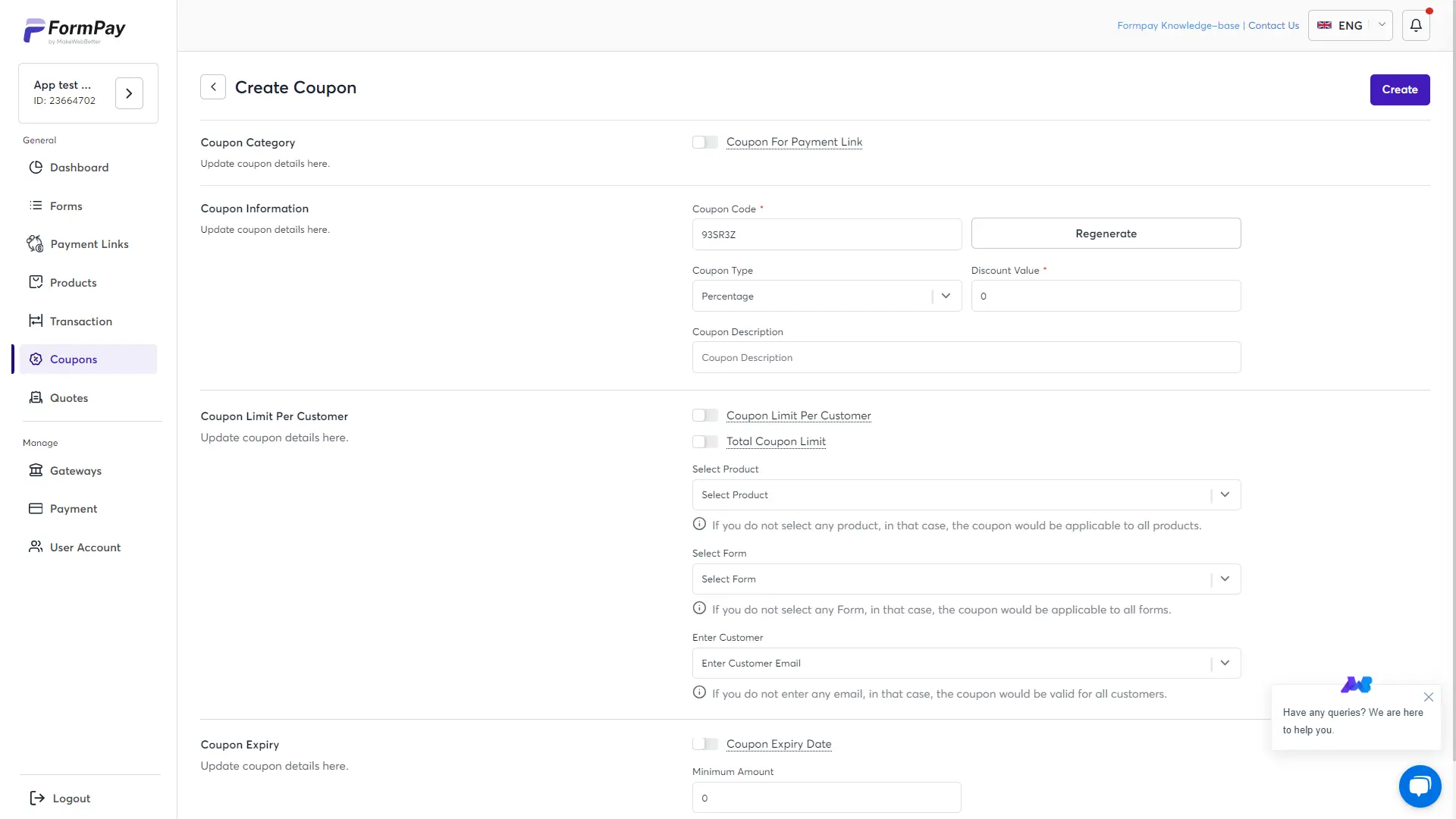Open the chat support bubble icon
This screenshot has width=1456, height=819.
[1420, 786]
